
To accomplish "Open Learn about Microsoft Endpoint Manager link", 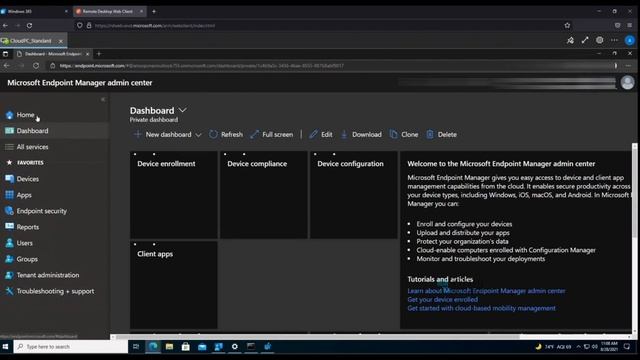I will [x=486, y=291].
